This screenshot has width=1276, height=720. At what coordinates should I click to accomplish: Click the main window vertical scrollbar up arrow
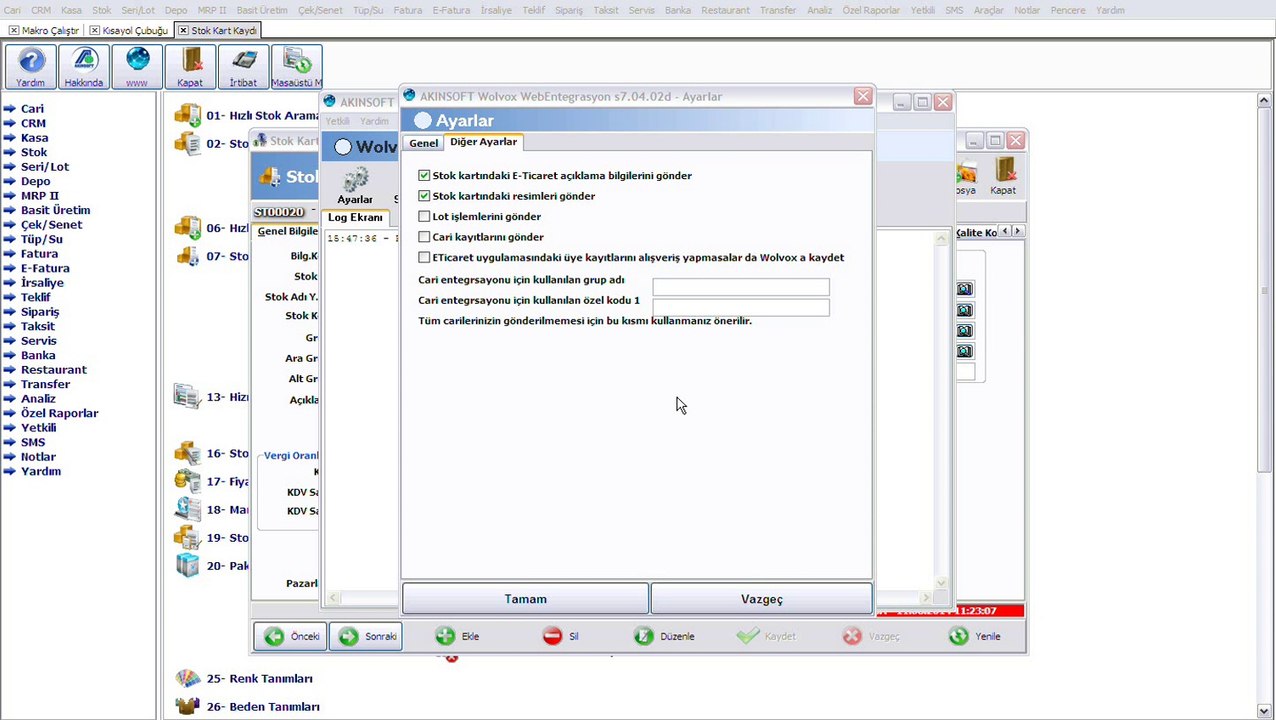pyautogui.click(x=1265, y=101)
